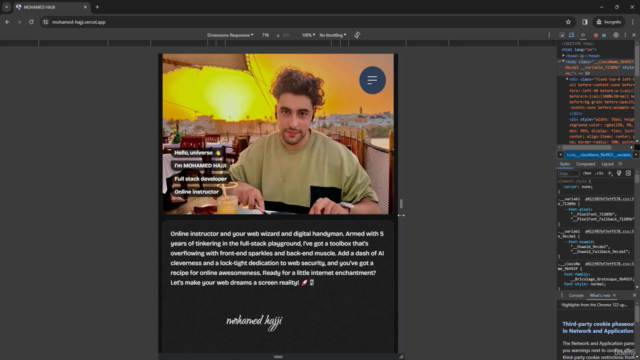The height and width of the screenshot is (360, 640).
Task: Click the mohamed hajji signature image
Action: [254, 322]
